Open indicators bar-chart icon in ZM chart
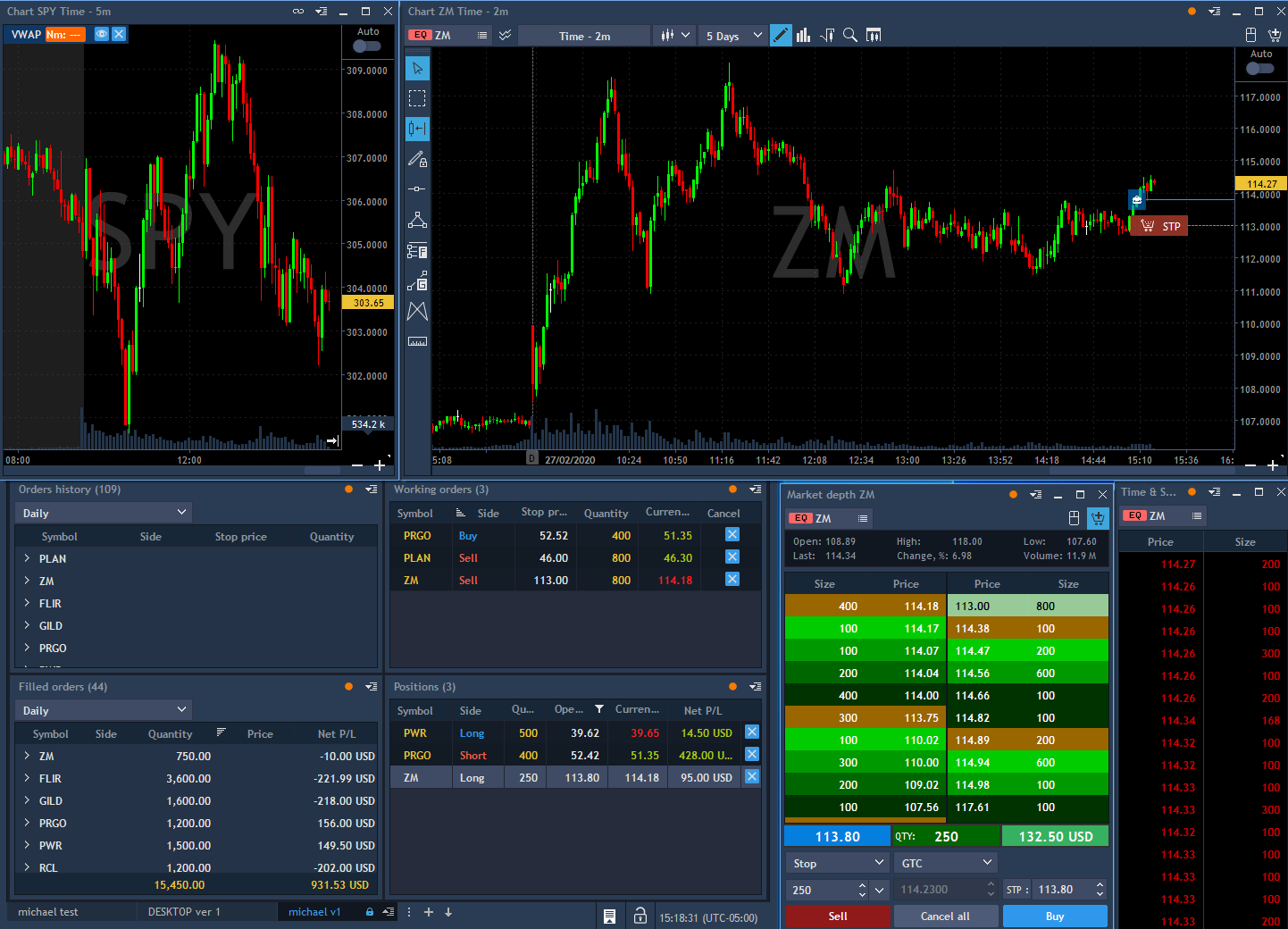 click(x=803, y=35)
